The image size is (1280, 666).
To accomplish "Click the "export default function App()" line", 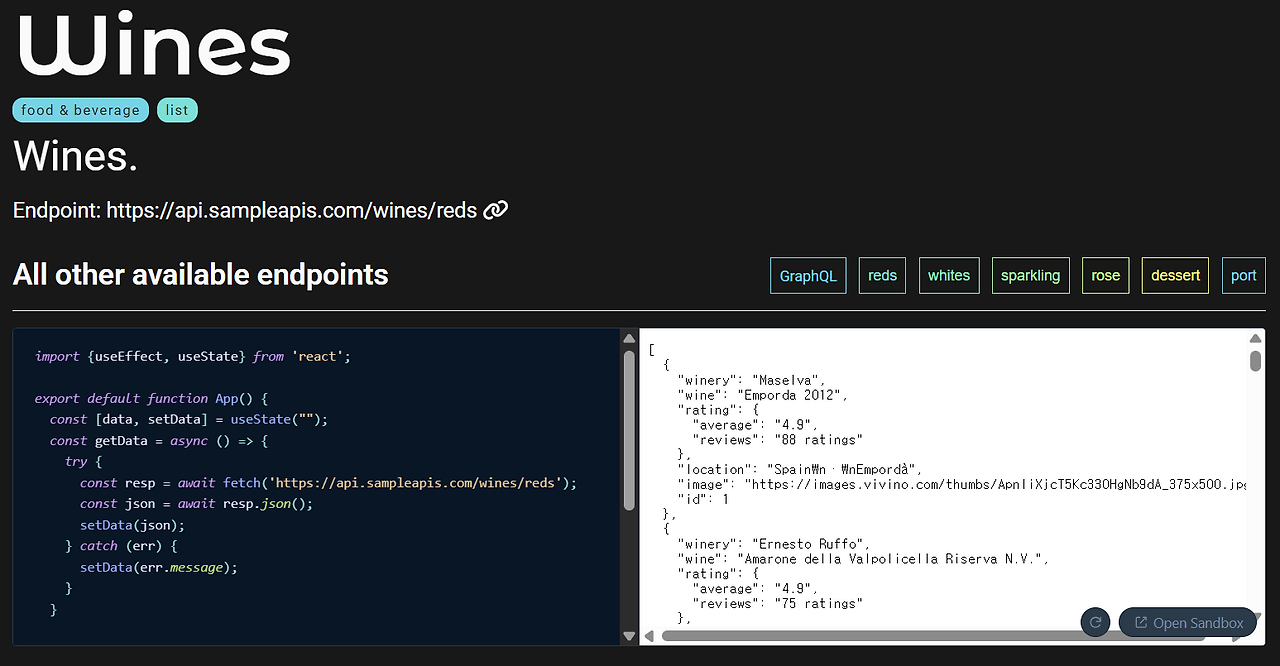I will (152, 398).
